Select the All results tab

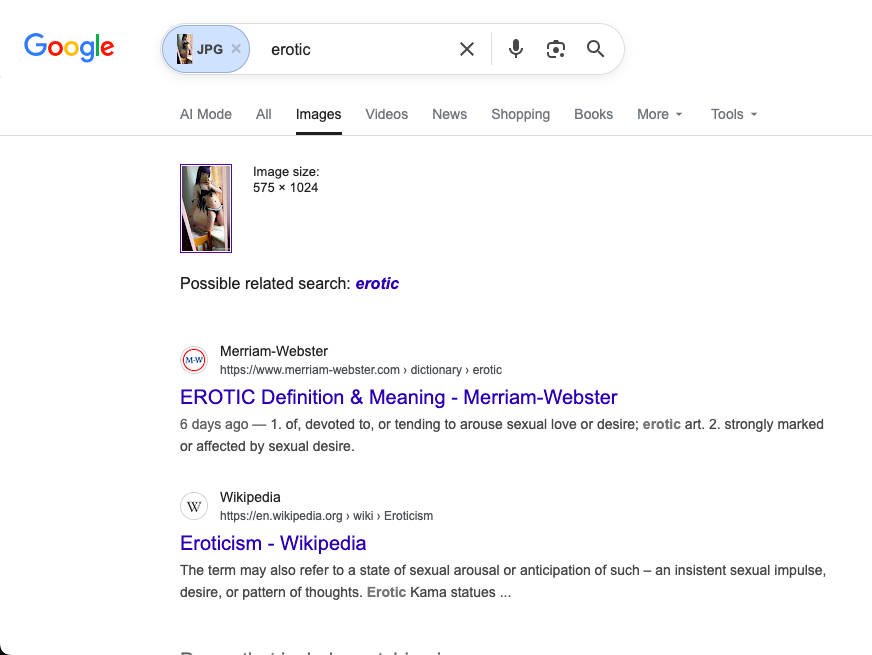tap(264, 114)
